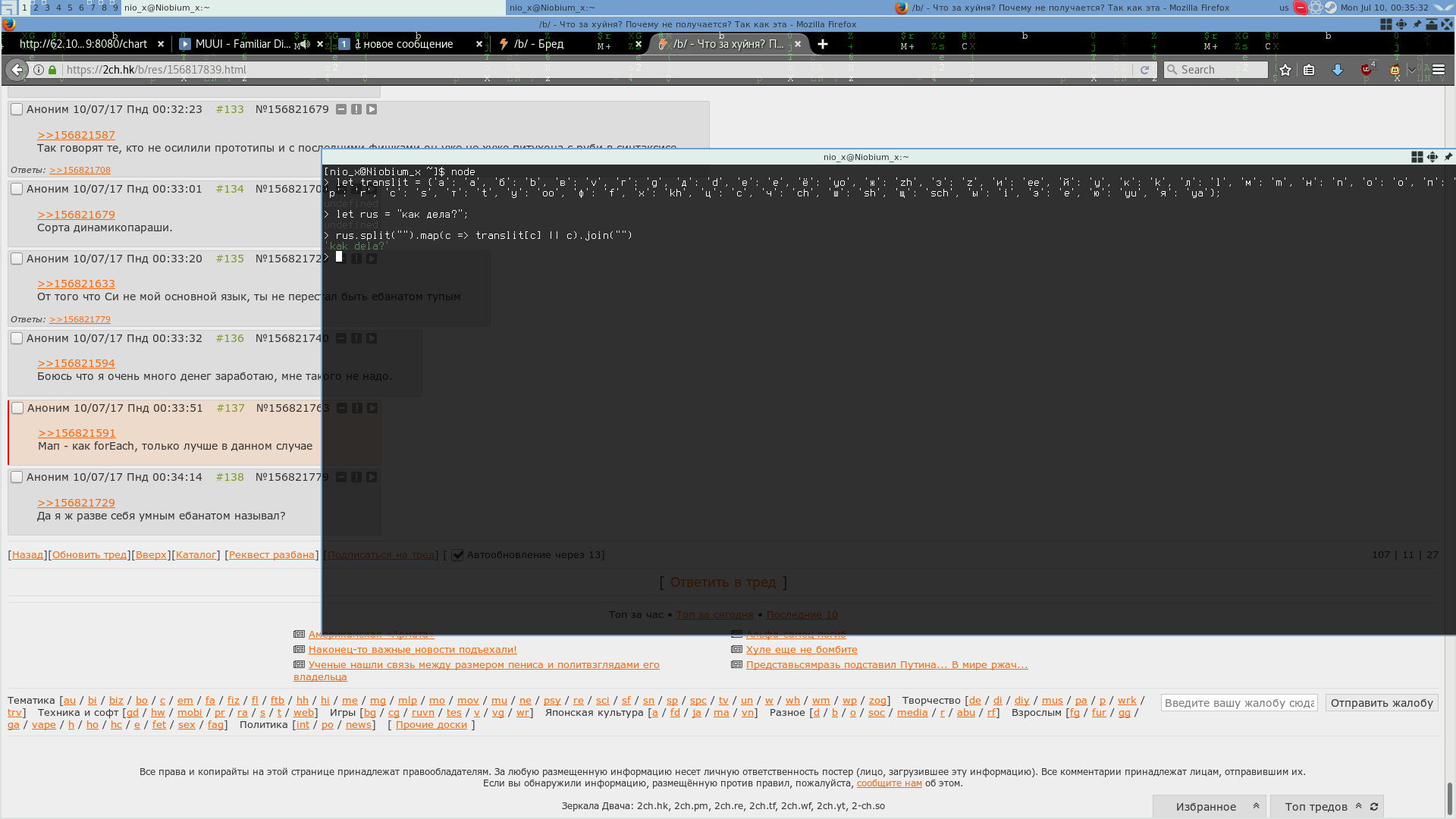Tick the checkbox for post #137
This screenshot has height=819, width=1456.
17,408
